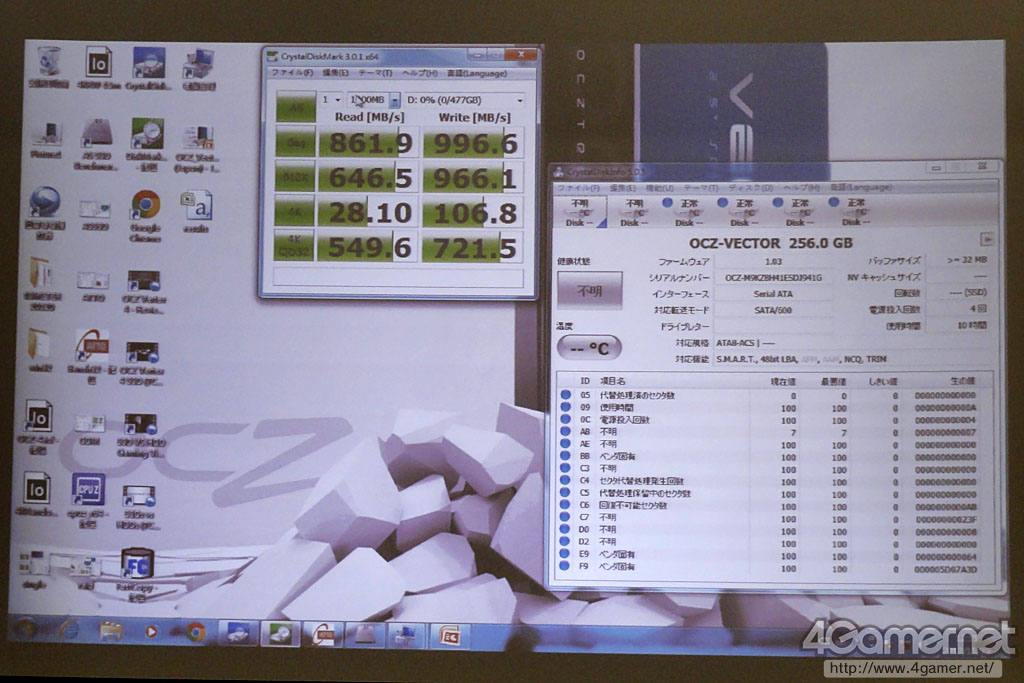This screenshot has width=1024, height=683.
Task: Open the green CrystalDiskMark desktop shortcut
Action: pyautogui.click(x=147, y=144)
